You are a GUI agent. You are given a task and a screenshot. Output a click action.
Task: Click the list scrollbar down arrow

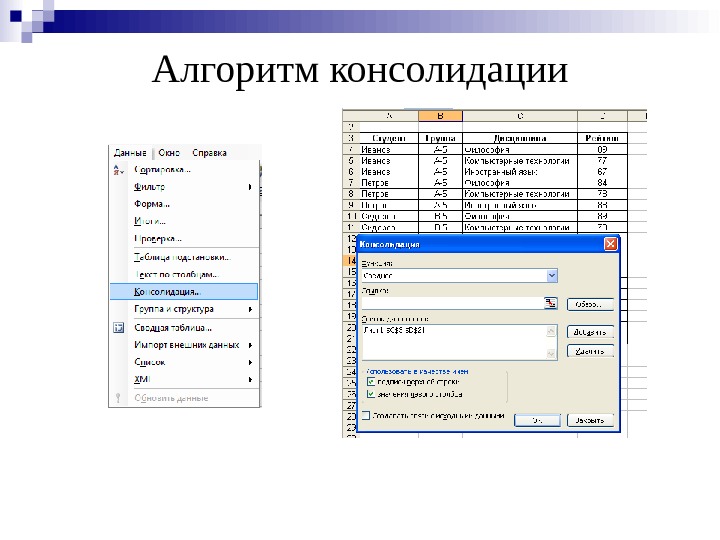551,354
